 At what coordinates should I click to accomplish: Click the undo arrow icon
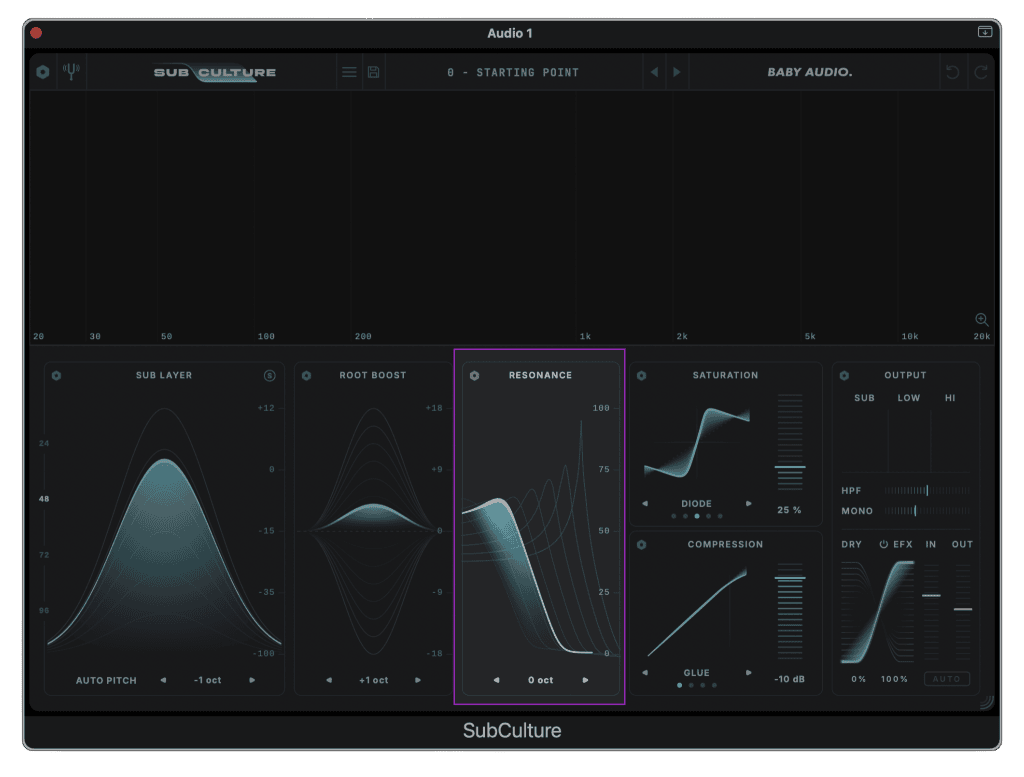[x=953, y=72]
